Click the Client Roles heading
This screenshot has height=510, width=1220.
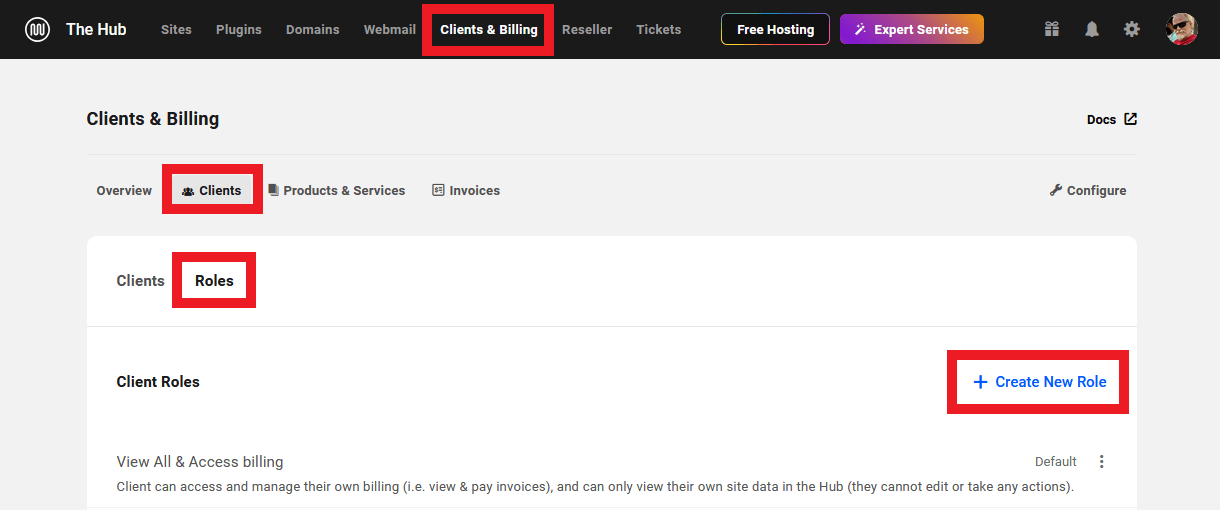(x=158, y=382)
